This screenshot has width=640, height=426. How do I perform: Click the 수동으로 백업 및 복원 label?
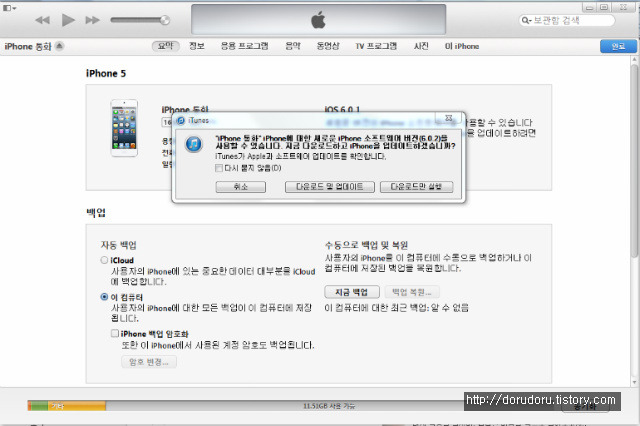coord(366,245)
